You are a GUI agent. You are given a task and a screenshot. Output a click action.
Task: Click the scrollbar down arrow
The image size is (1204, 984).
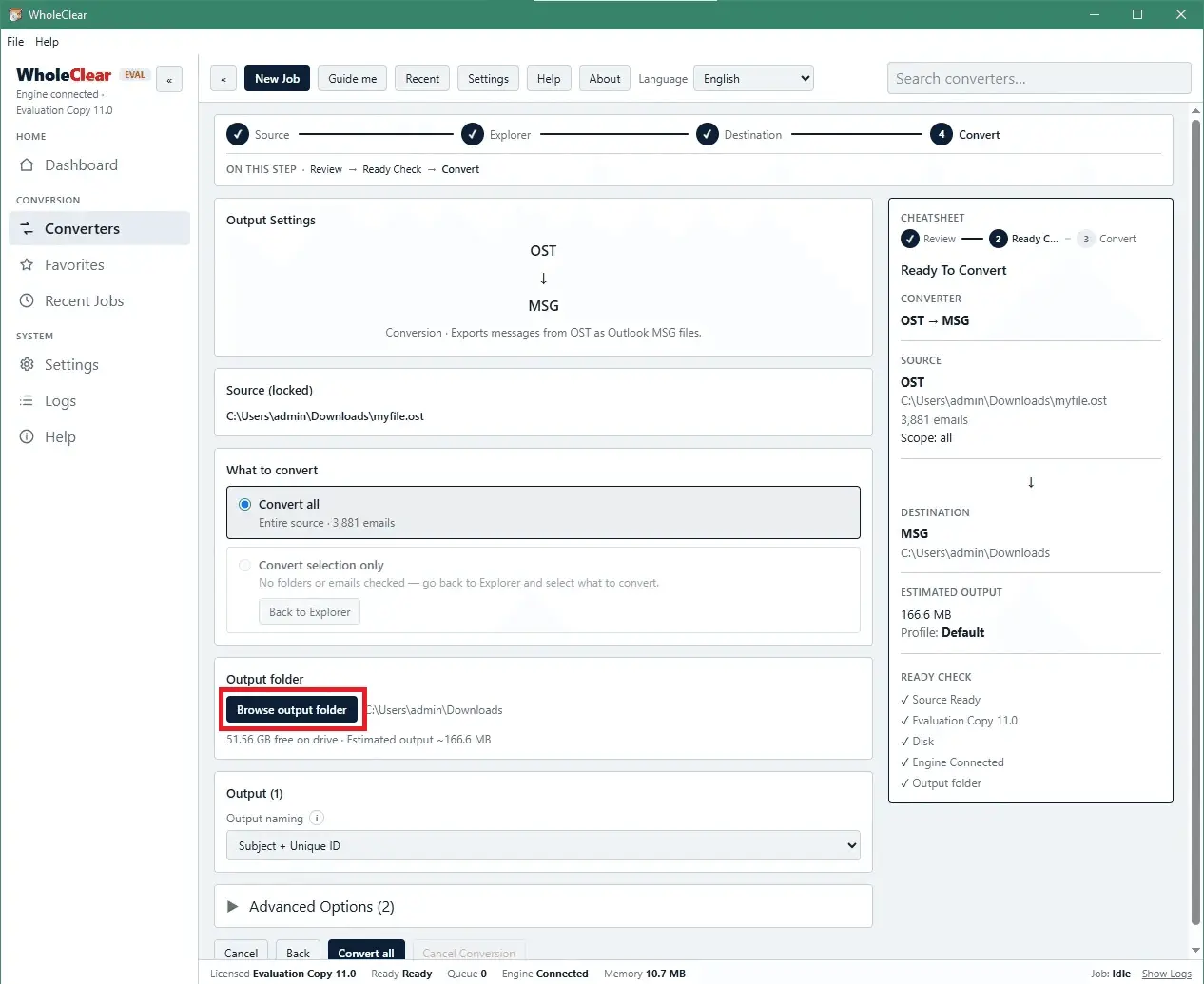point(1195,951)
